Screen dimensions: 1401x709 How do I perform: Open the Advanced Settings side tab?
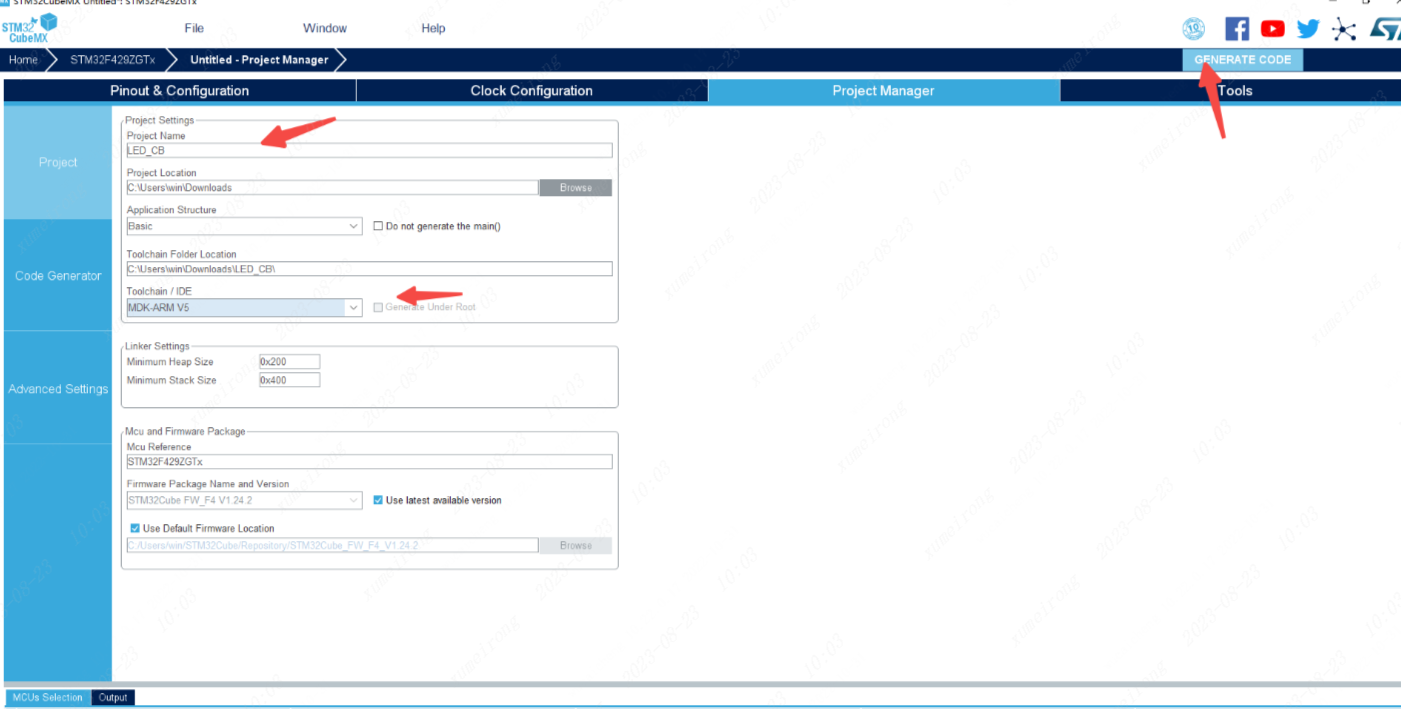[x=58, y=389]
